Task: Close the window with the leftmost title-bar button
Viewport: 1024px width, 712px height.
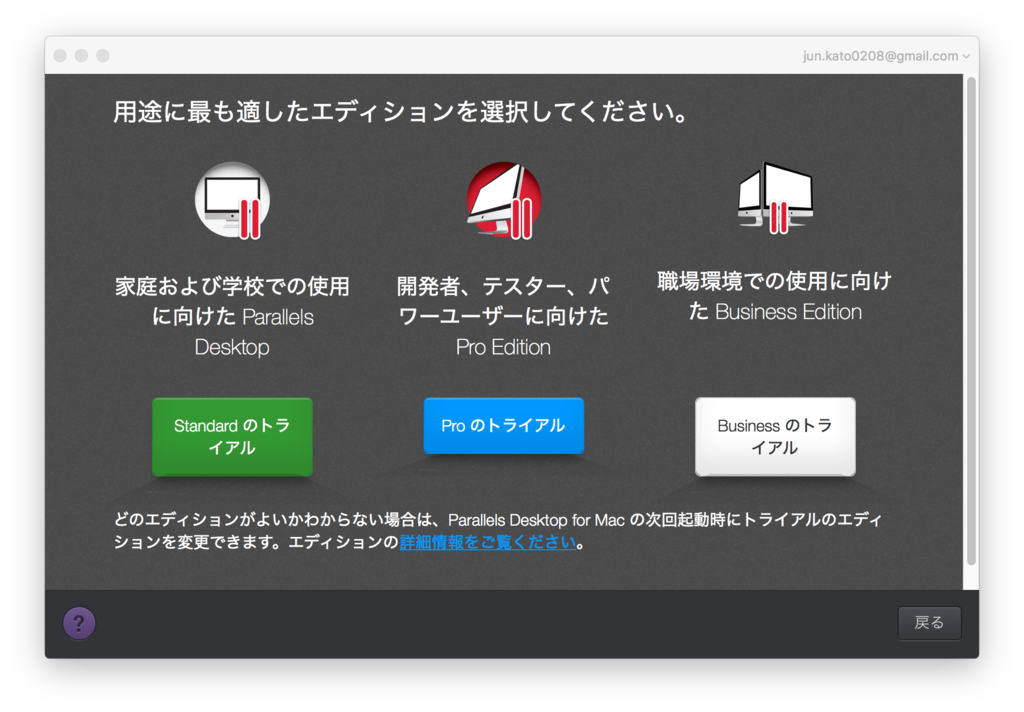Action: pyautogui.click(x=60, y=56)
